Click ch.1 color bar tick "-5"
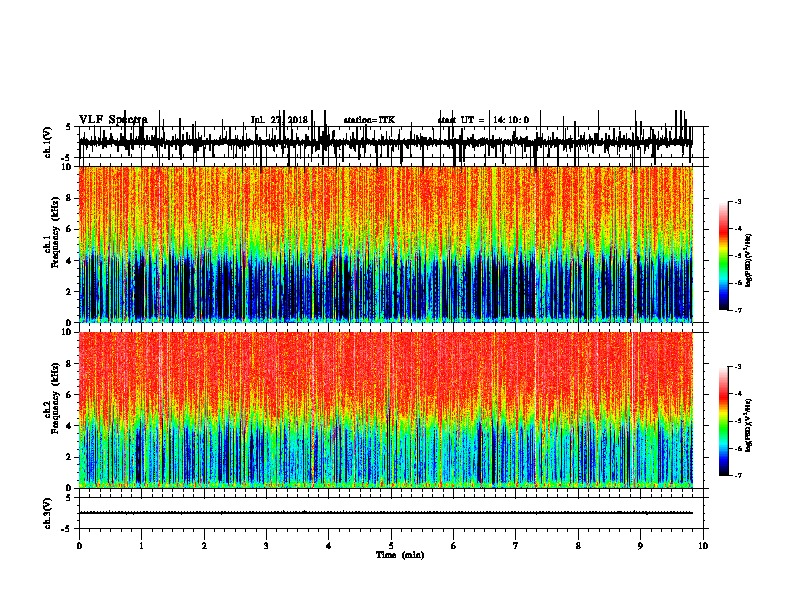This screenshot has height=612, width=792. [x=738, y=256]
